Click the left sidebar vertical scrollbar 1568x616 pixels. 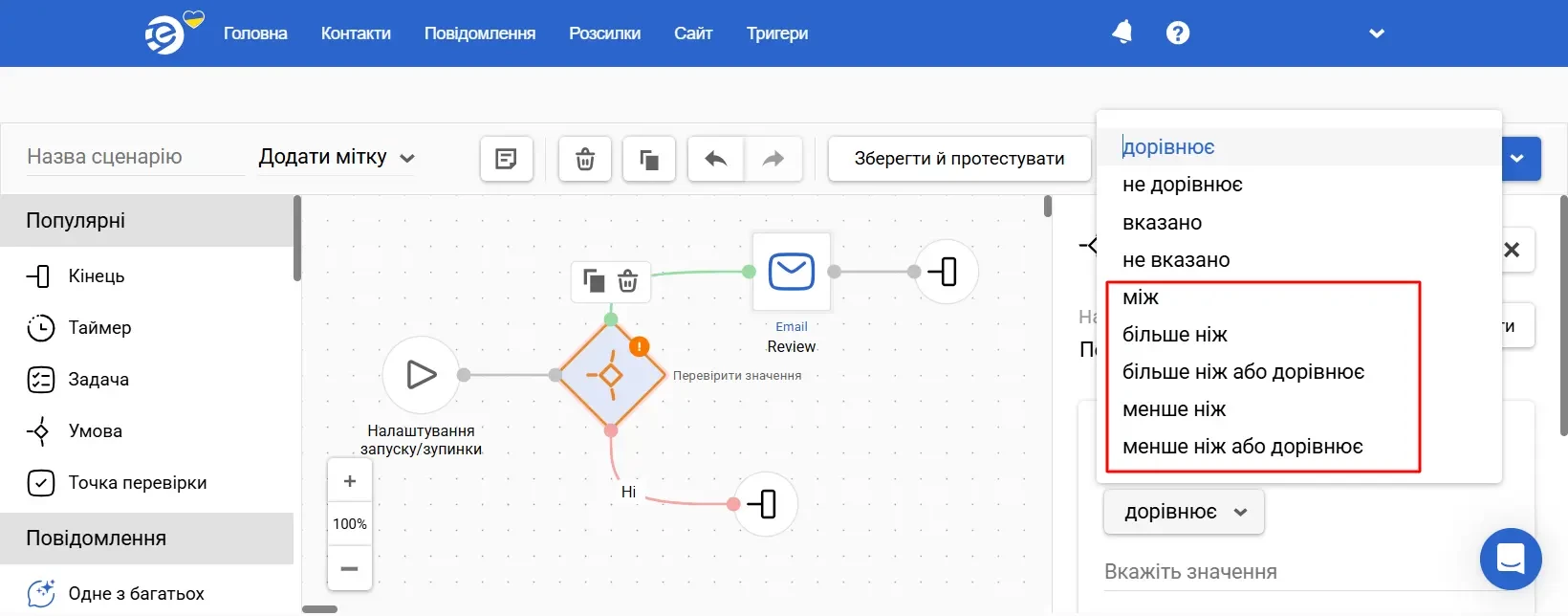pos(297,238)
